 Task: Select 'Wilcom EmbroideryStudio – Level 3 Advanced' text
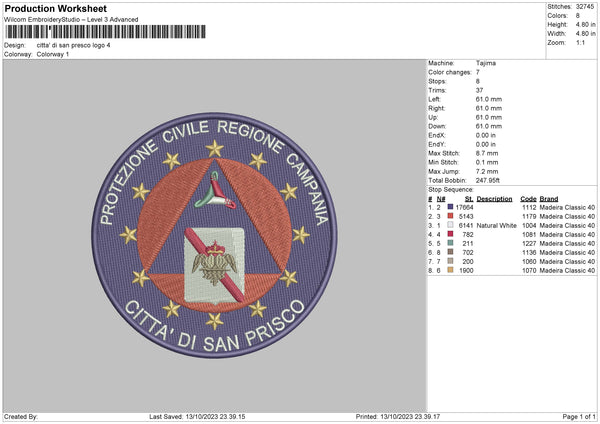[x=71, y=20]
